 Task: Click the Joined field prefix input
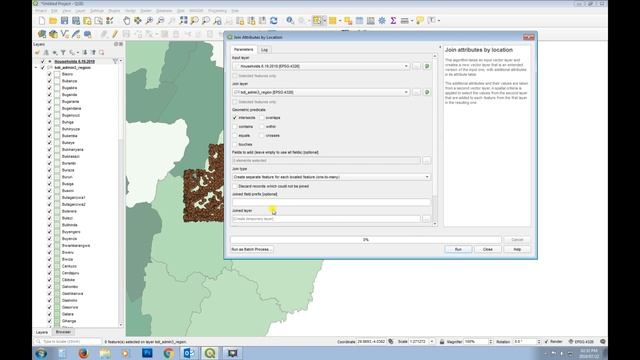(x=331, y=202)
